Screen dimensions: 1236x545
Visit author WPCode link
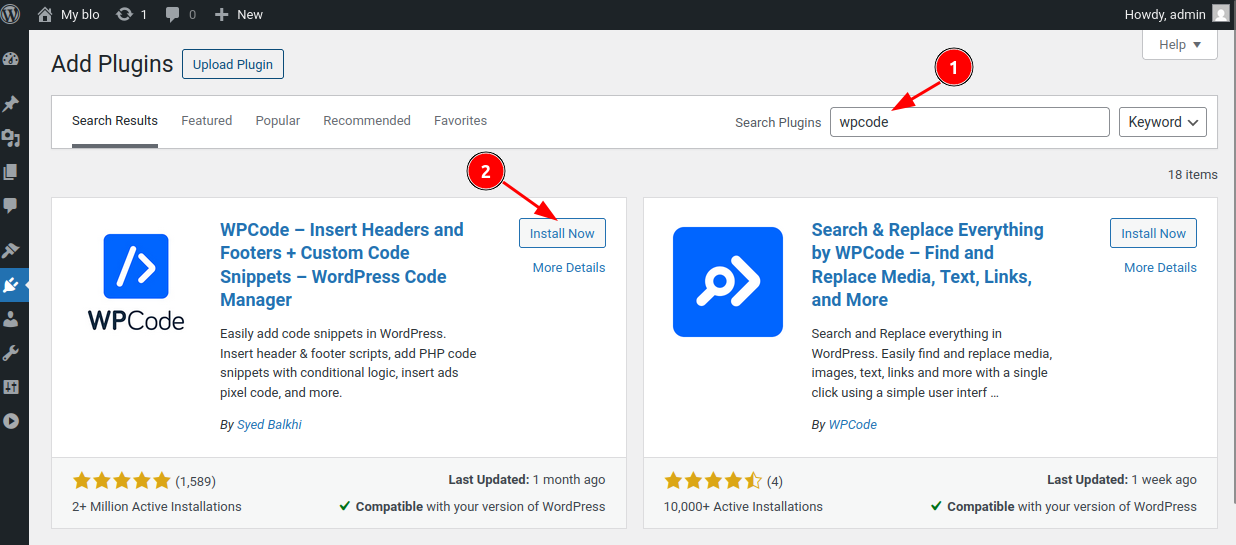853,425
